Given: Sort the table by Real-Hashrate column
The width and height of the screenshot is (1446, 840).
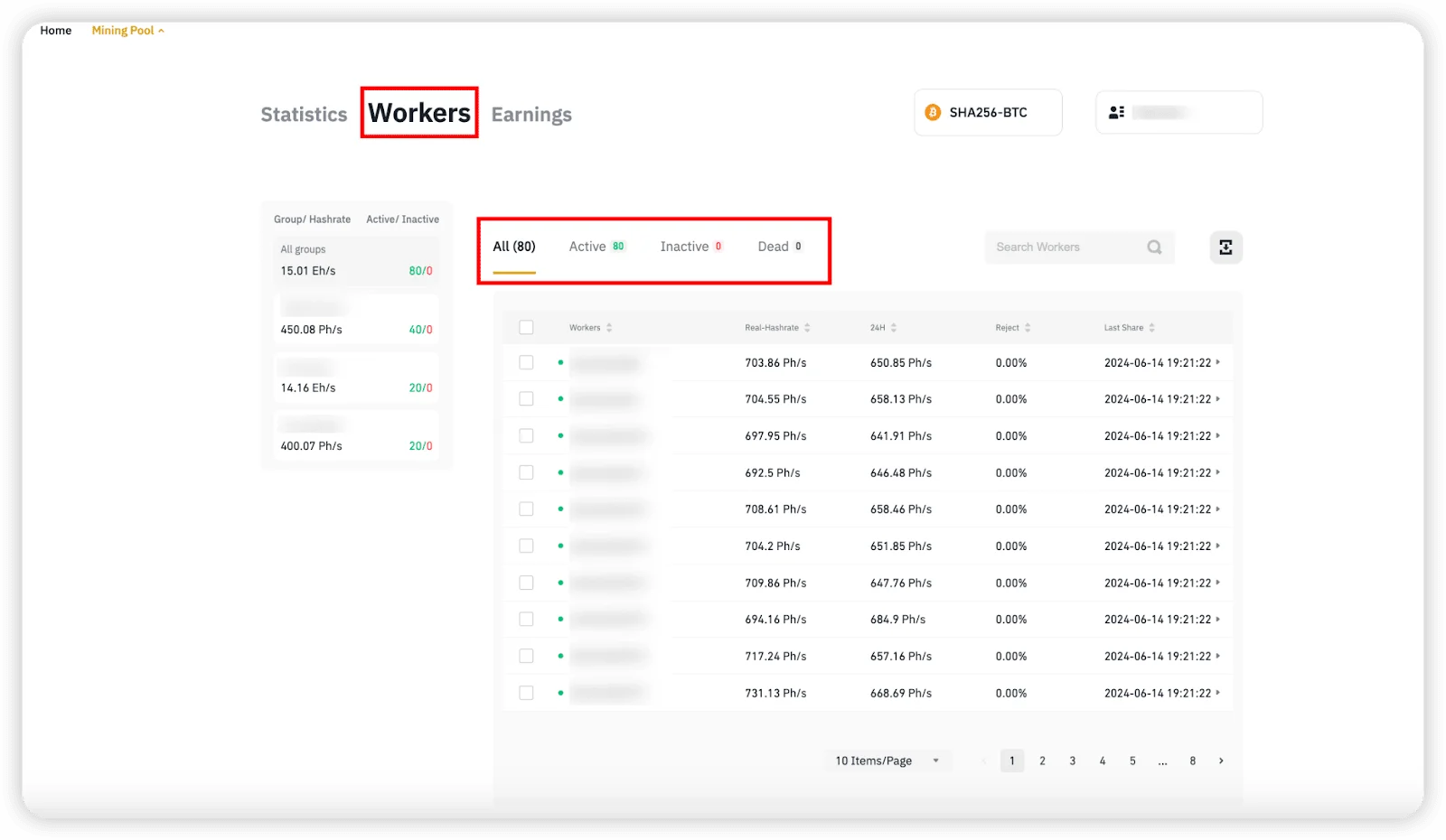Looking at the screenshot, I should click(x=807, y=327).
